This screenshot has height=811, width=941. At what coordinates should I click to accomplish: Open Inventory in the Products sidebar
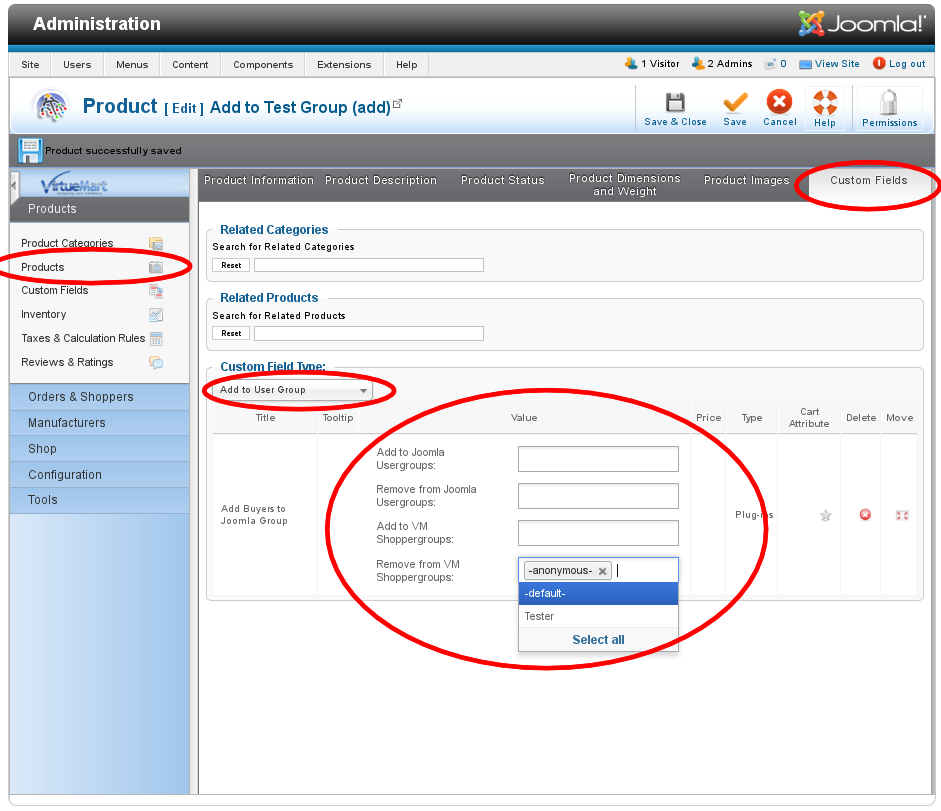tap(44, 315)
